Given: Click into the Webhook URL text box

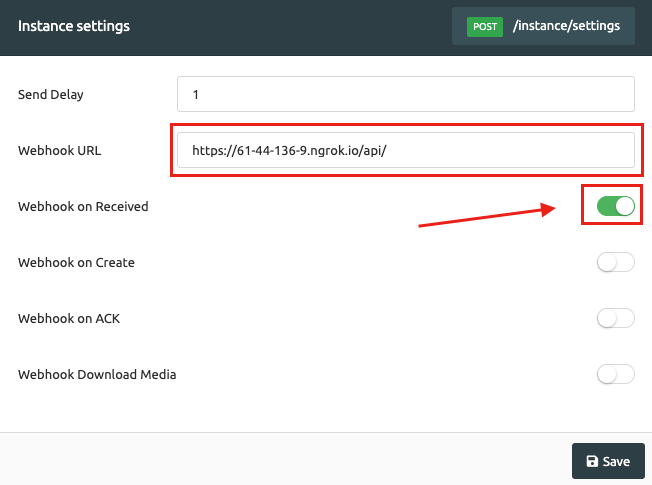Looking at the screenshot, I should (x=406, y=150).
